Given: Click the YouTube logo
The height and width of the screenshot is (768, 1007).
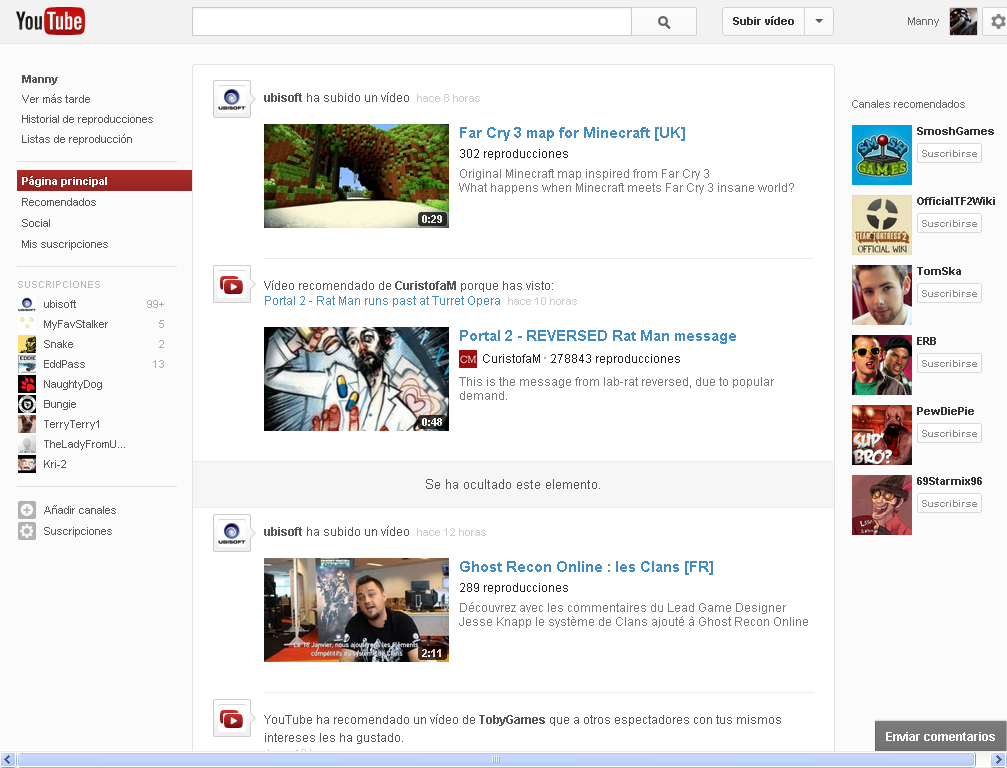Looking at the screenshot, I should pos(50,21).
